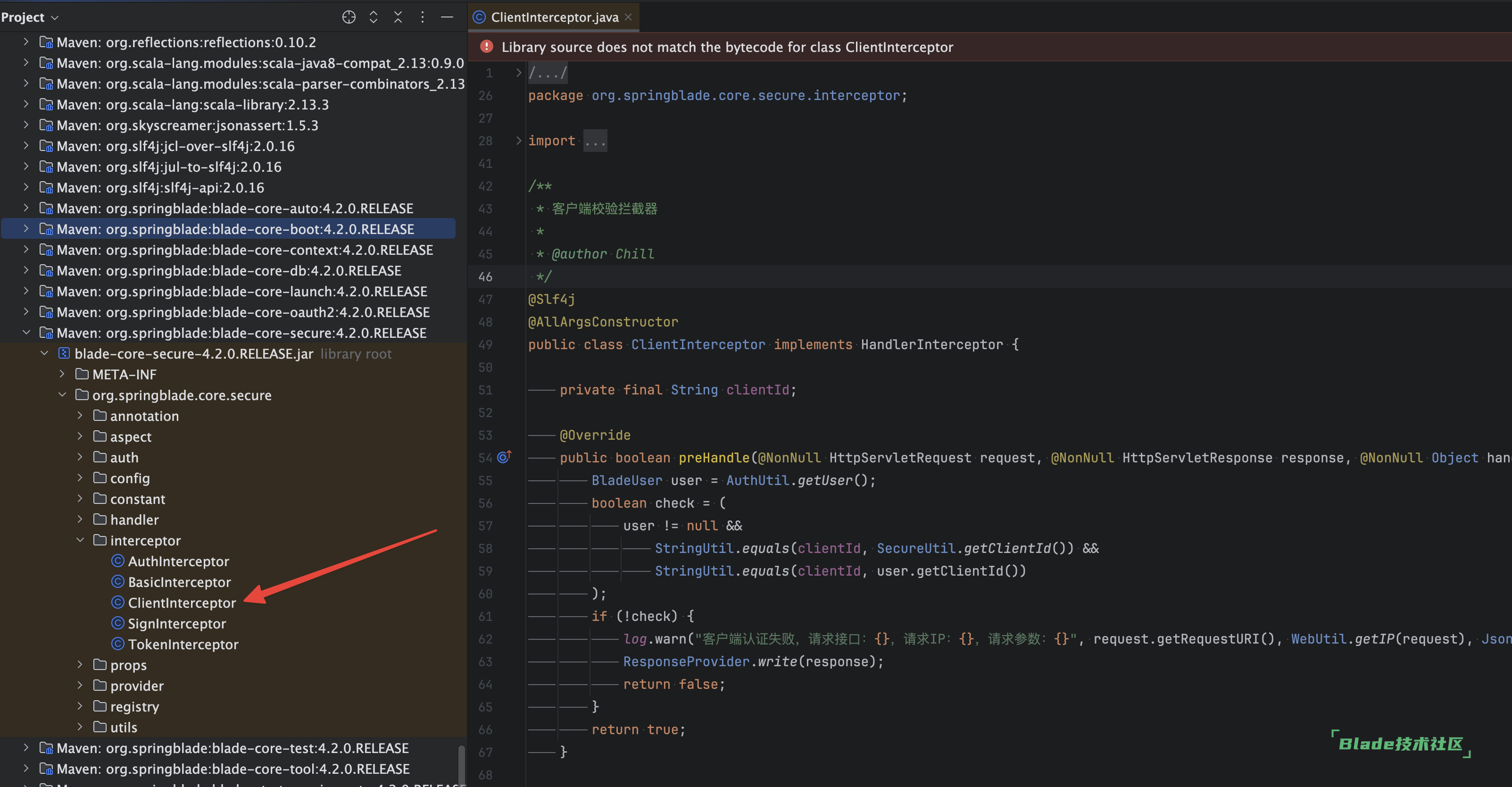Expand the provider package
Viewport: 1512px width, 787px height.
(x=81, y=685)
